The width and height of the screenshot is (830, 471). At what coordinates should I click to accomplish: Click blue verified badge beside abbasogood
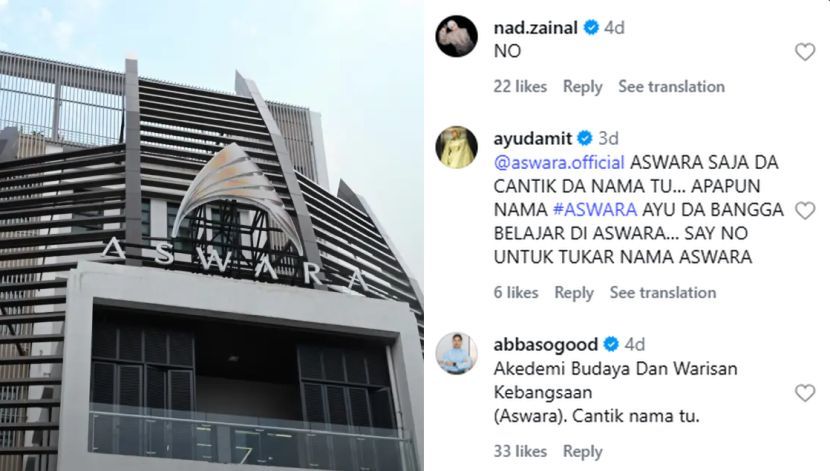pos(611,344)
